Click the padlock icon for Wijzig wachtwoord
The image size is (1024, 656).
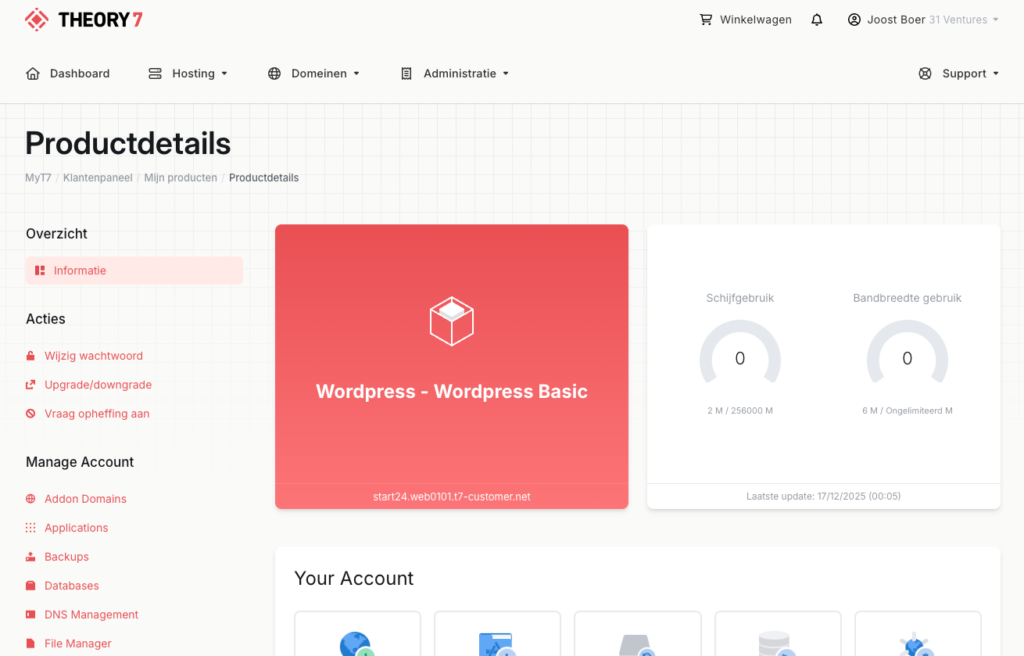pos(31,356)
